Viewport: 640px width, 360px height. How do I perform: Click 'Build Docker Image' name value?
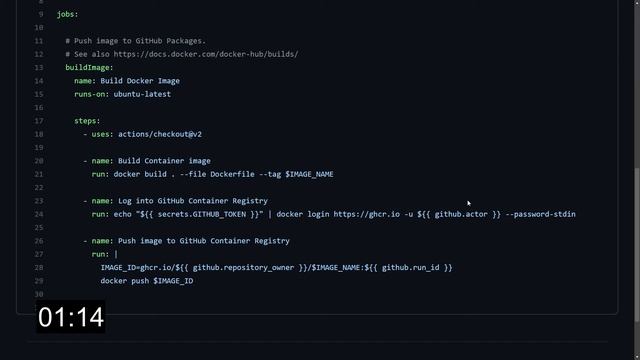point(140,81)
